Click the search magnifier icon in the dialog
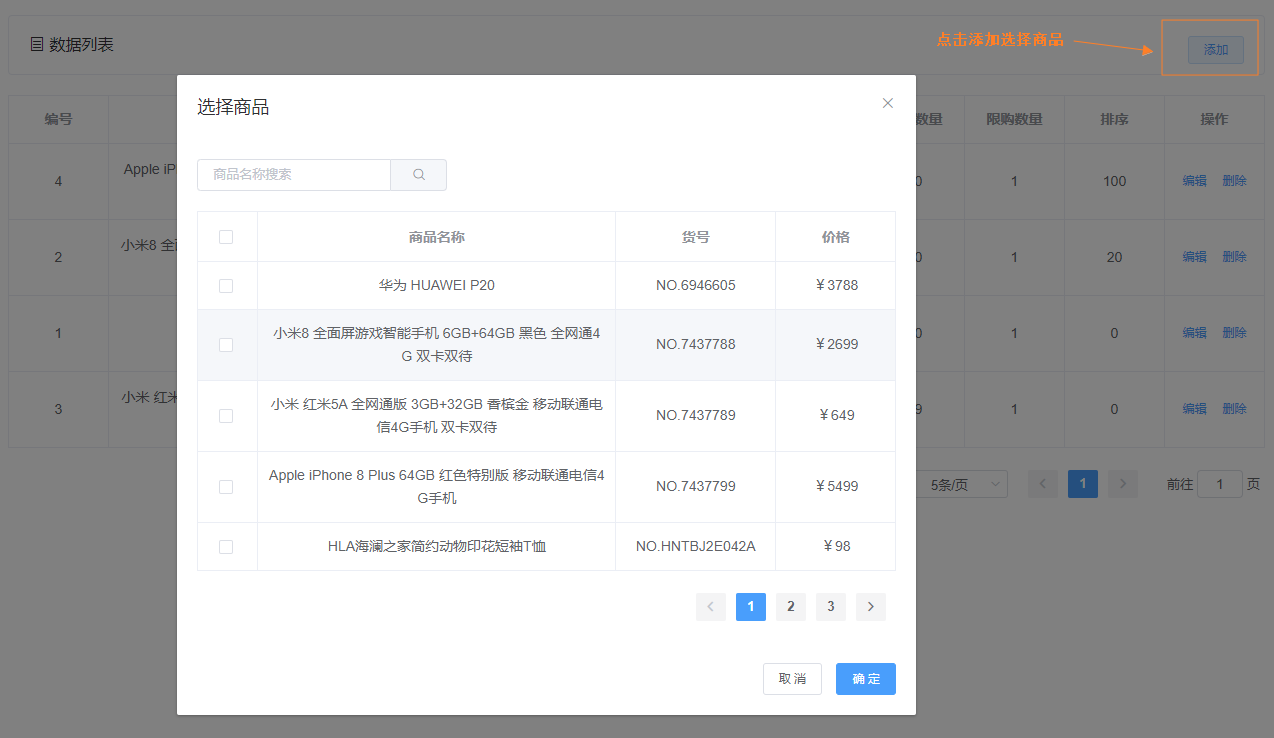The width and height of the screenshot is (1274, 738). click(418, 174)
